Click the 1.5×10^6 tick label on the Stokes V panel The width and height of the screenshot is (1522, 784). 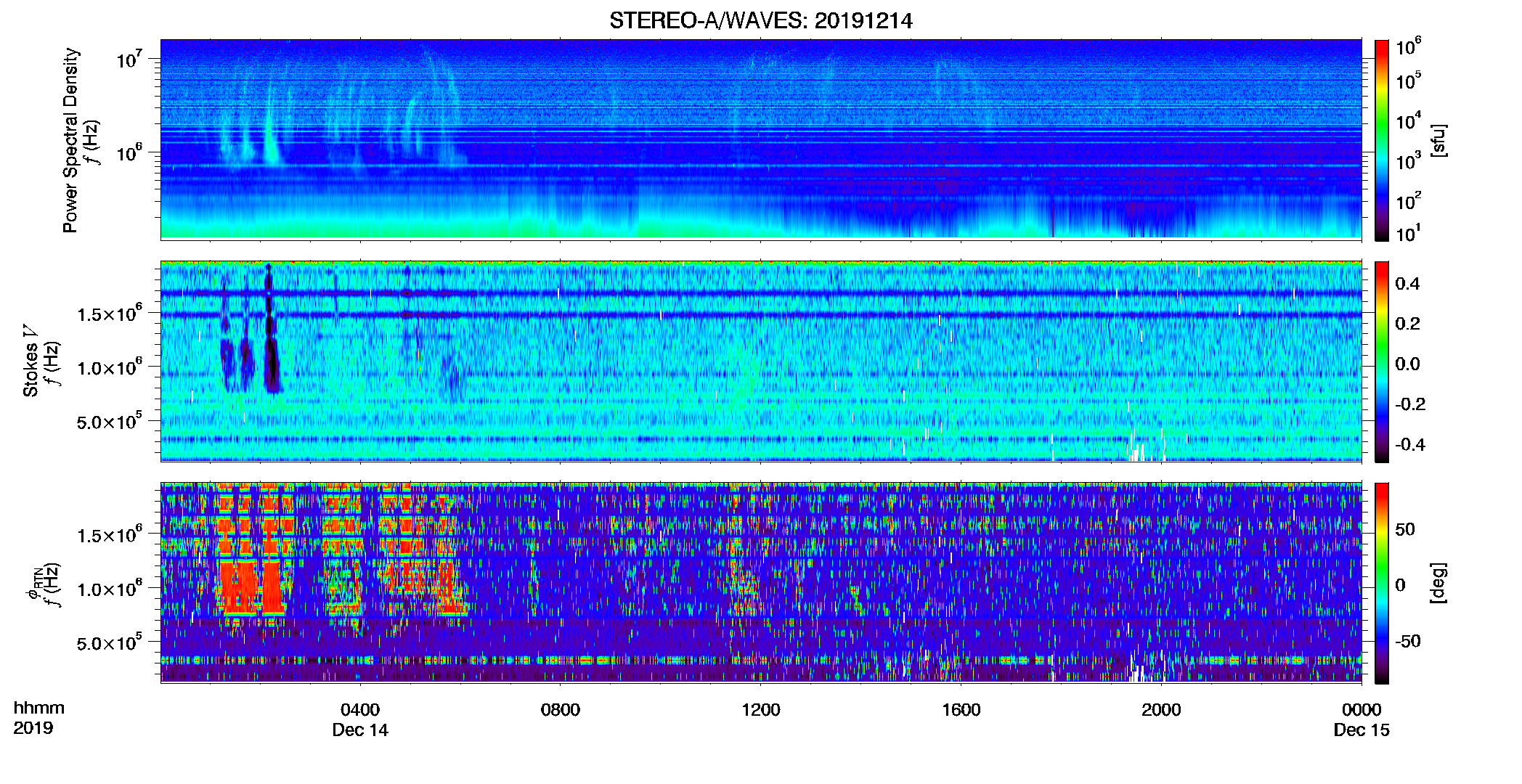pos(110,314)
